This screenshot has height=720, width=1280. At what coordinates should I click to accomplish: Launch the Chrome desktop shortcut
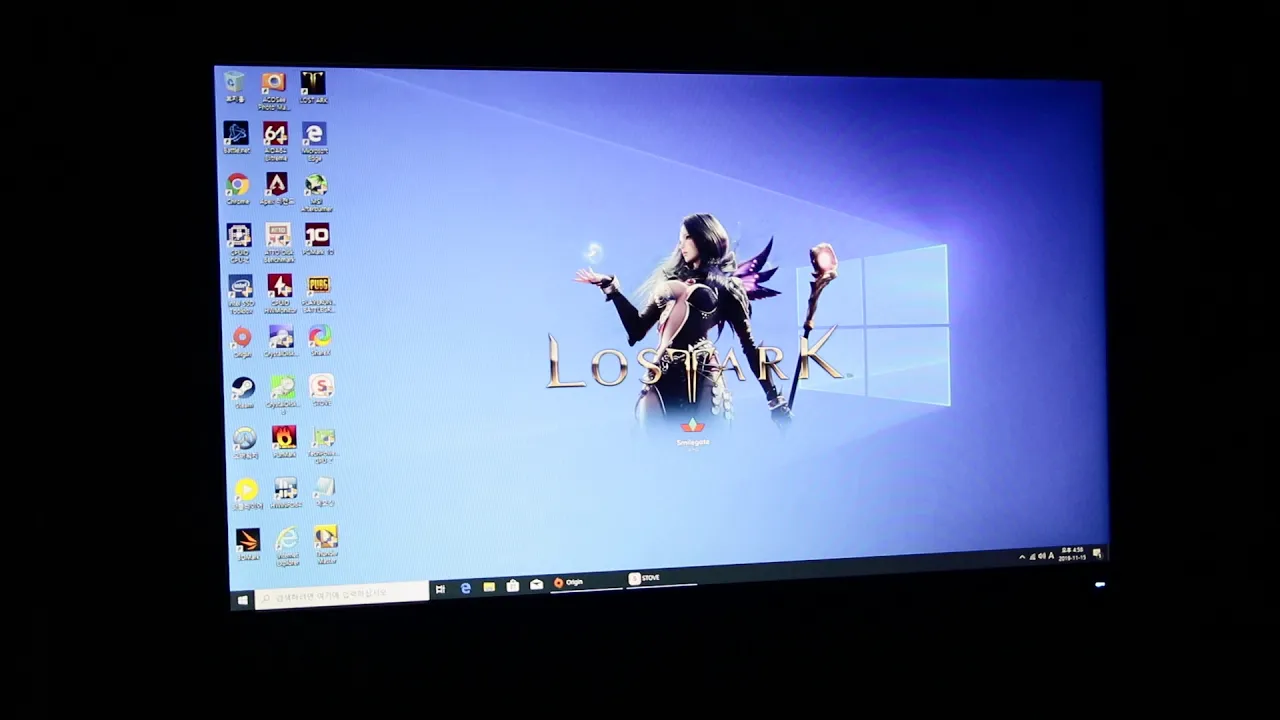point(237,189)
